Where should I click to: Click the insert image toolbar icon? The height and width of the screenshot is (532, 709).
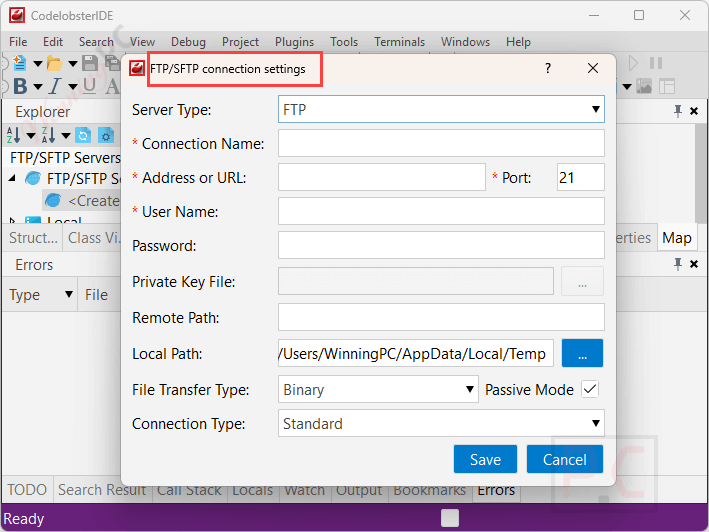click(644, 86)
